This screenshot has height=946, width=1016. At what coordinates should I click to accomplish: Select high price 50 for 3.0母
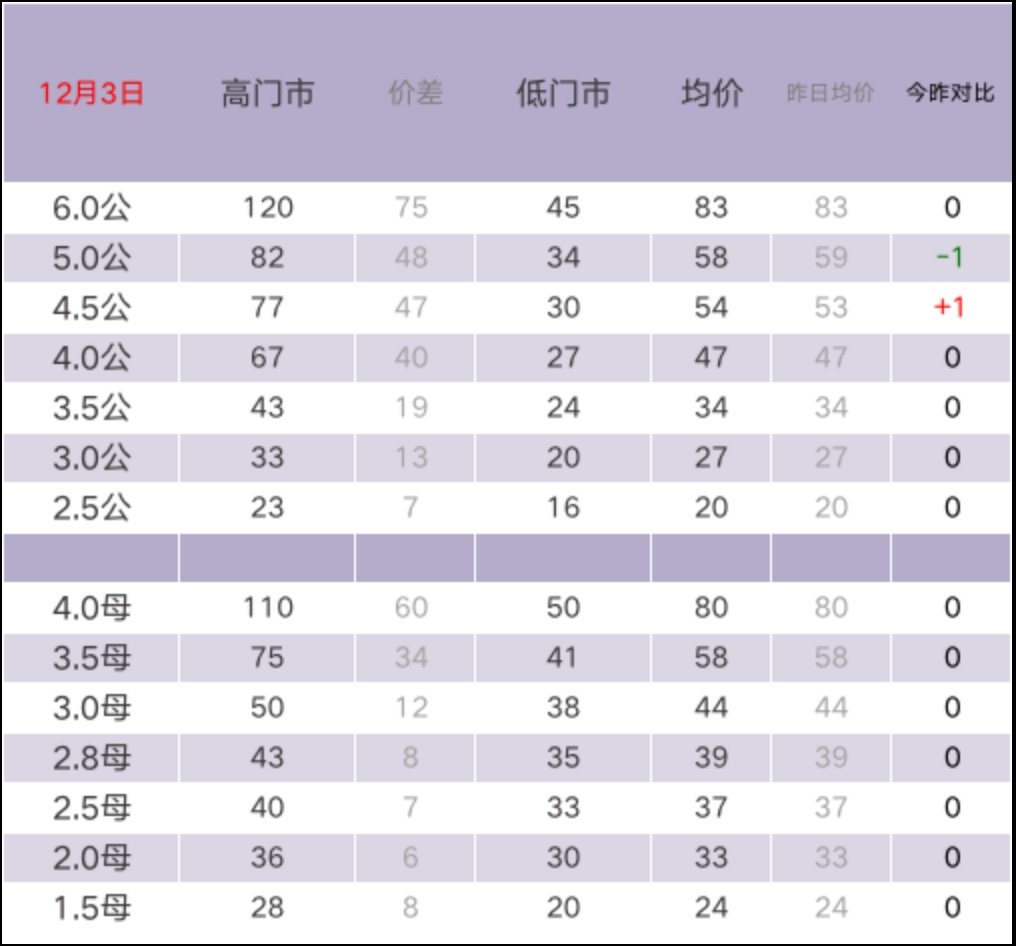coord(268,708)
